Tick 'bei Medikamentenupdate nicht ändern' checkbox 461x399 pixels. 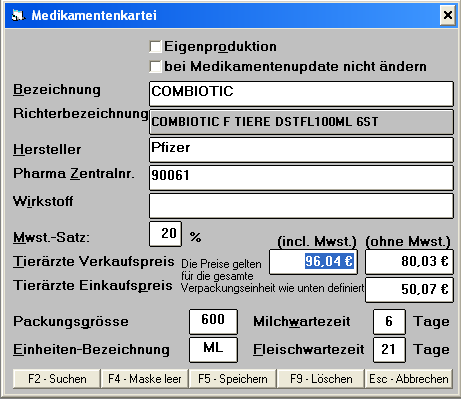[155, 66]
